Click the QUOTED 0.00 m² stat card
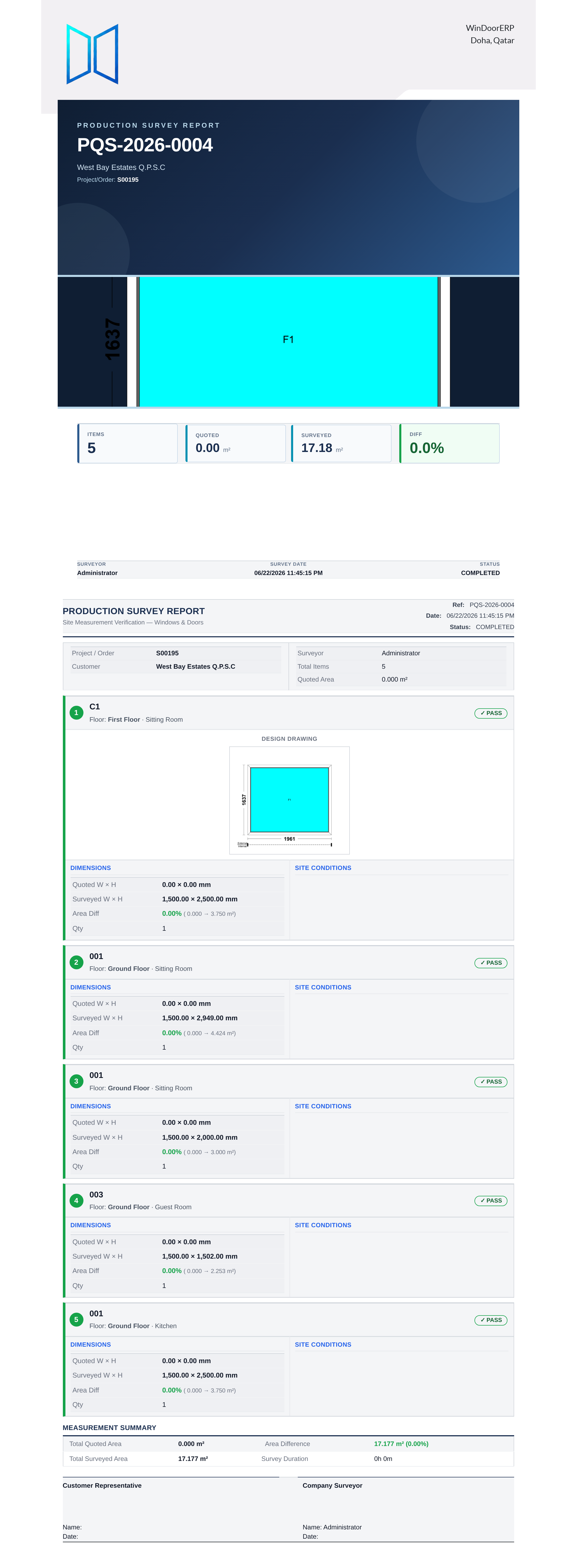Screen dimensions: 577x1568 click(236, 443)
